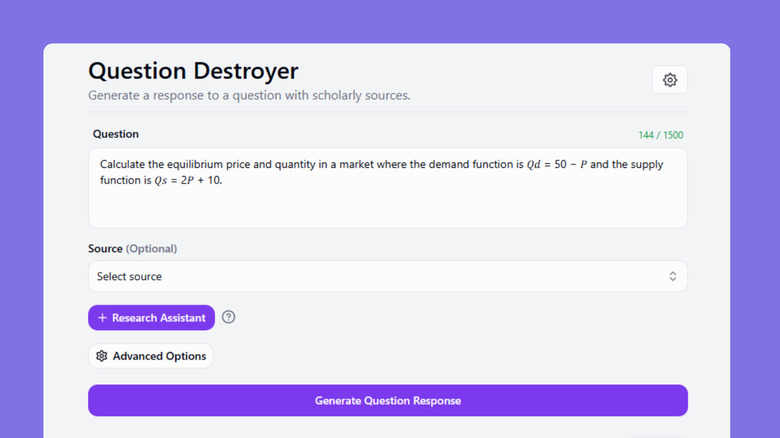The height and width of the screenshot is (438, 780).
Task: Click the 144 / 1500 character counter
Action: click(660, 135)
